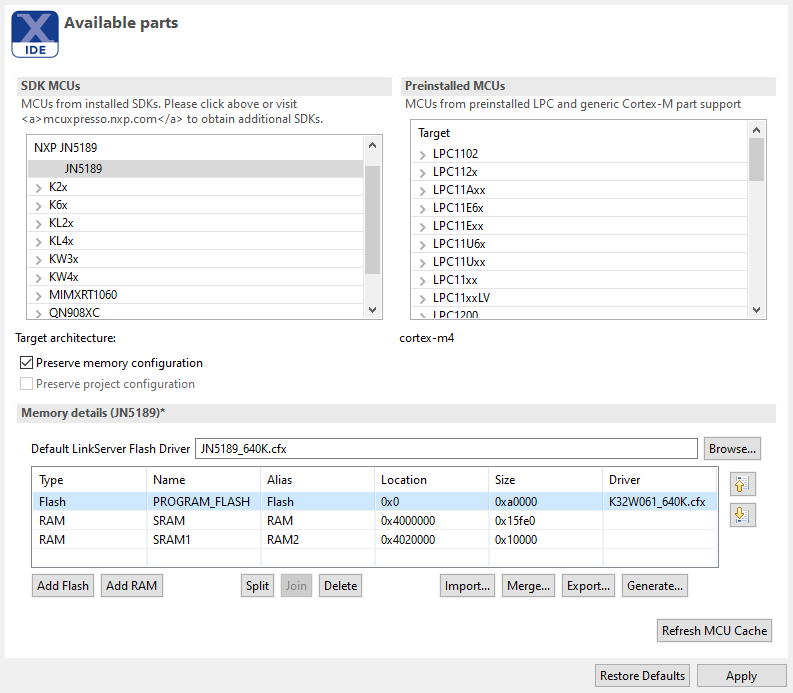Click SDK MCUs list scrollbar thumb
The width and height of the screenshot is (793, 693).
click(372, 220)
